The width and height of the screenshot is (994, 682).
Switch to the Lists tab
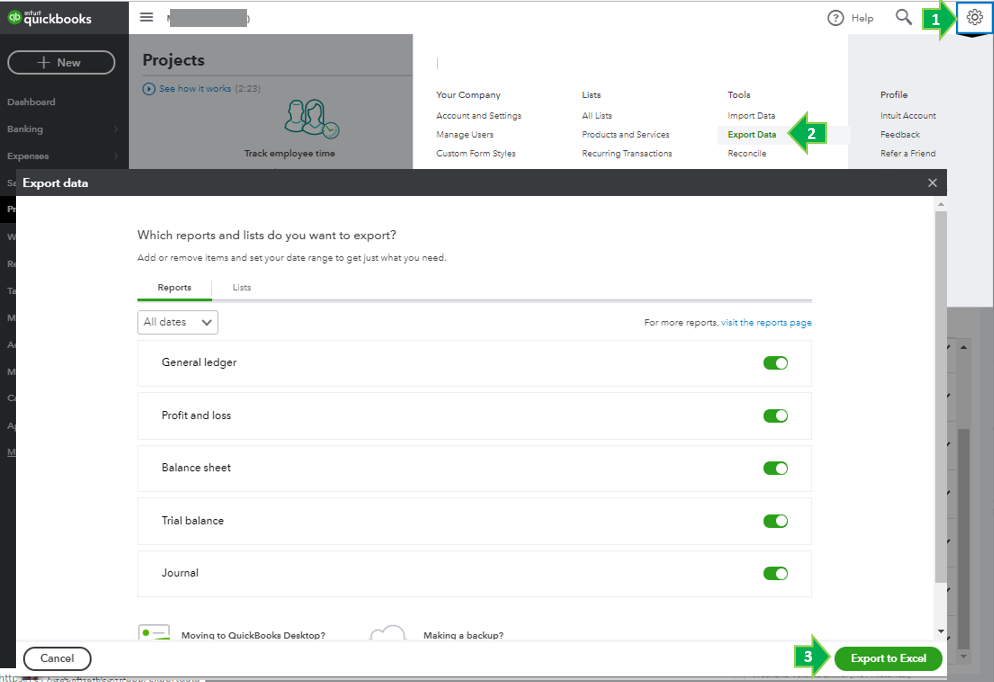point(242,288)
